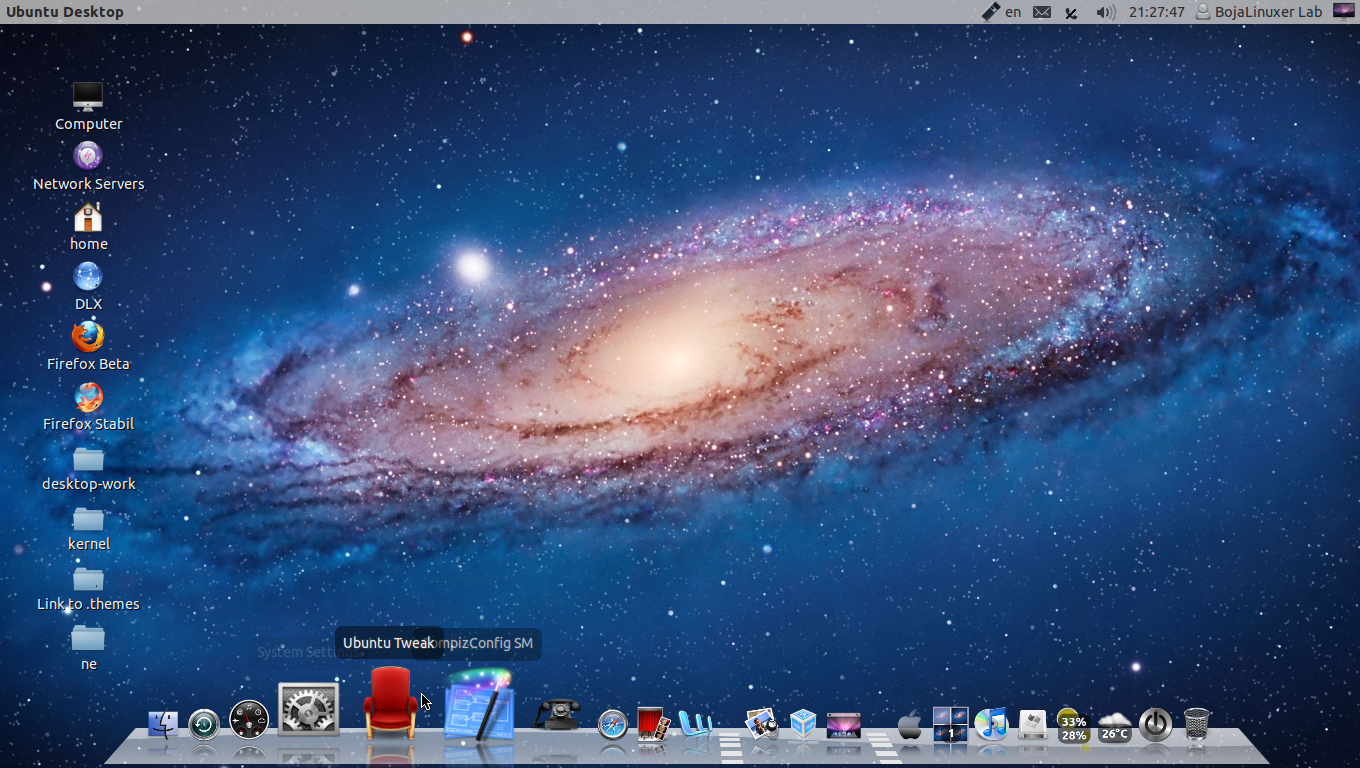Launch Ubuntu Tweak red chair icon
The height and width of the screenshot is (768, 1360).
click(390, 703)
